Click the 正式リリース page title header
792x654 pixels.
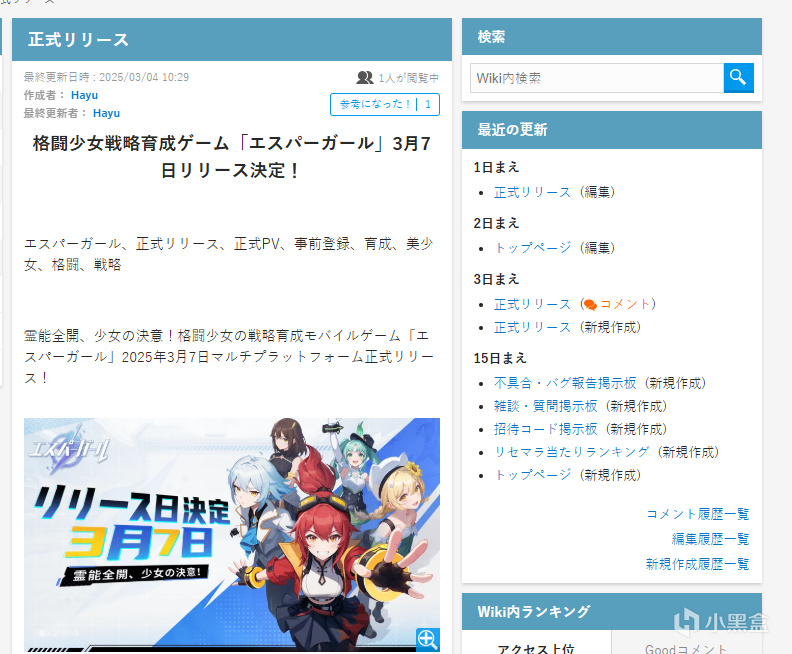(232, 39)
